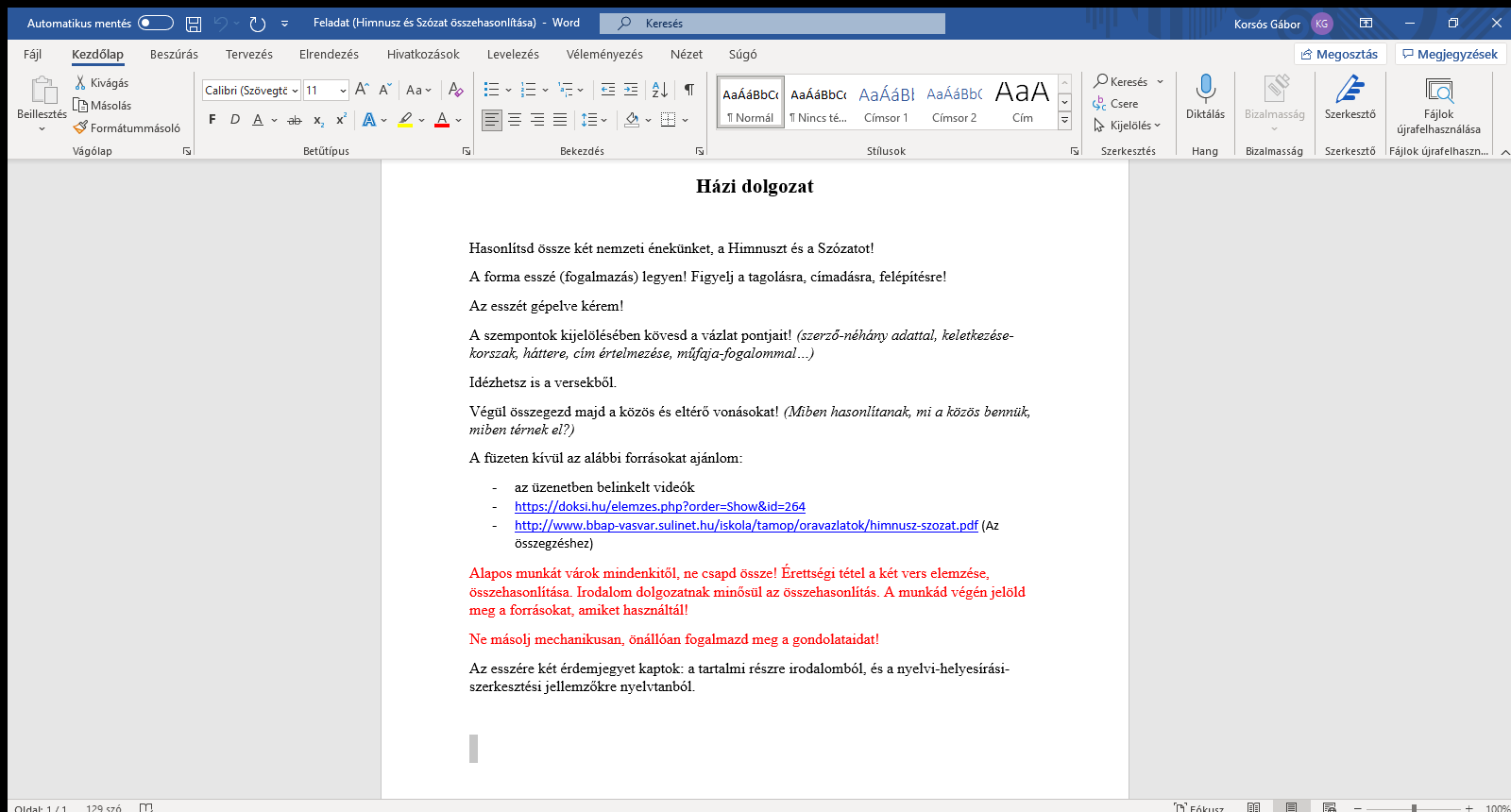The height and width of the screenshot is (812, 1511).
Task: Click the Kivágás scissors icon
Action: pos(81,83)
